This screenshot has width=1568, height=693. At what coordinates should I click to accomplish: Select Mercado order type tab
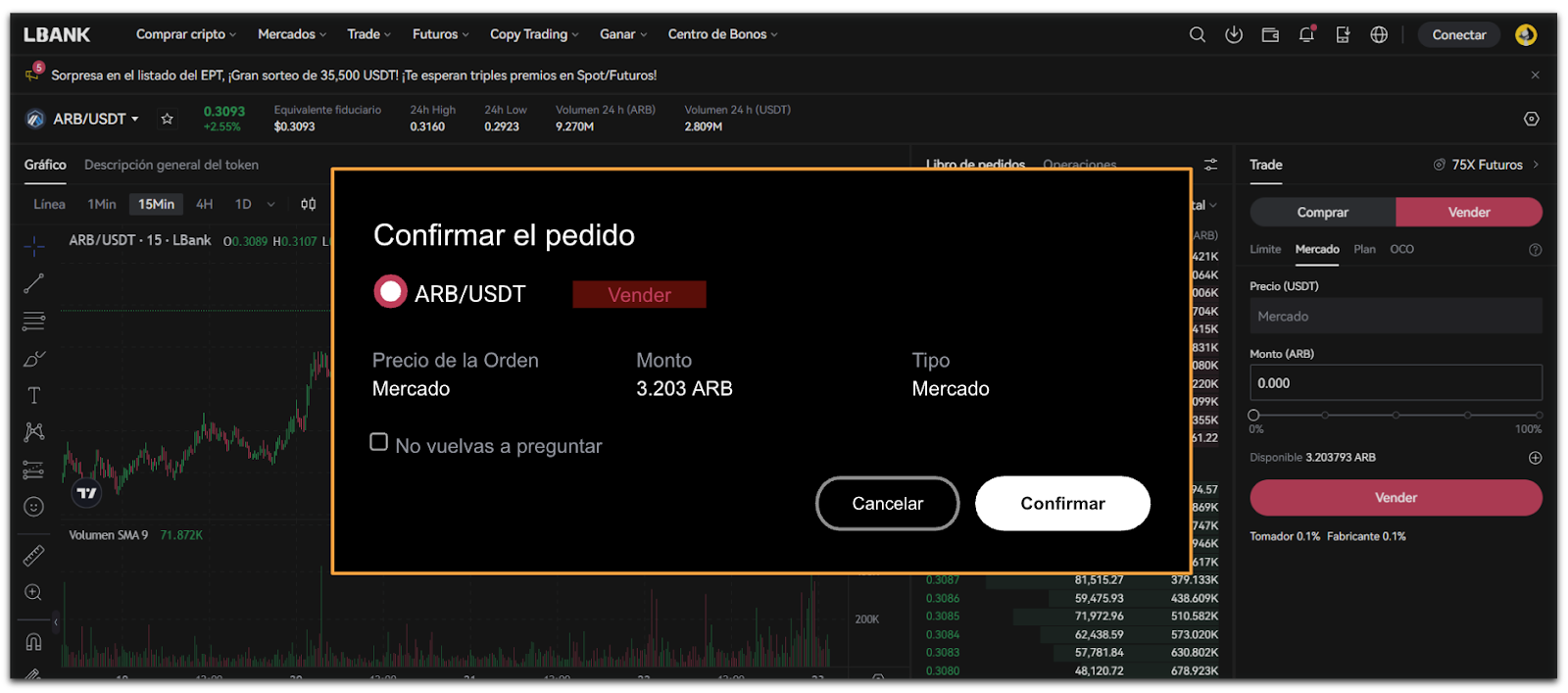(x=1317, y=249)
